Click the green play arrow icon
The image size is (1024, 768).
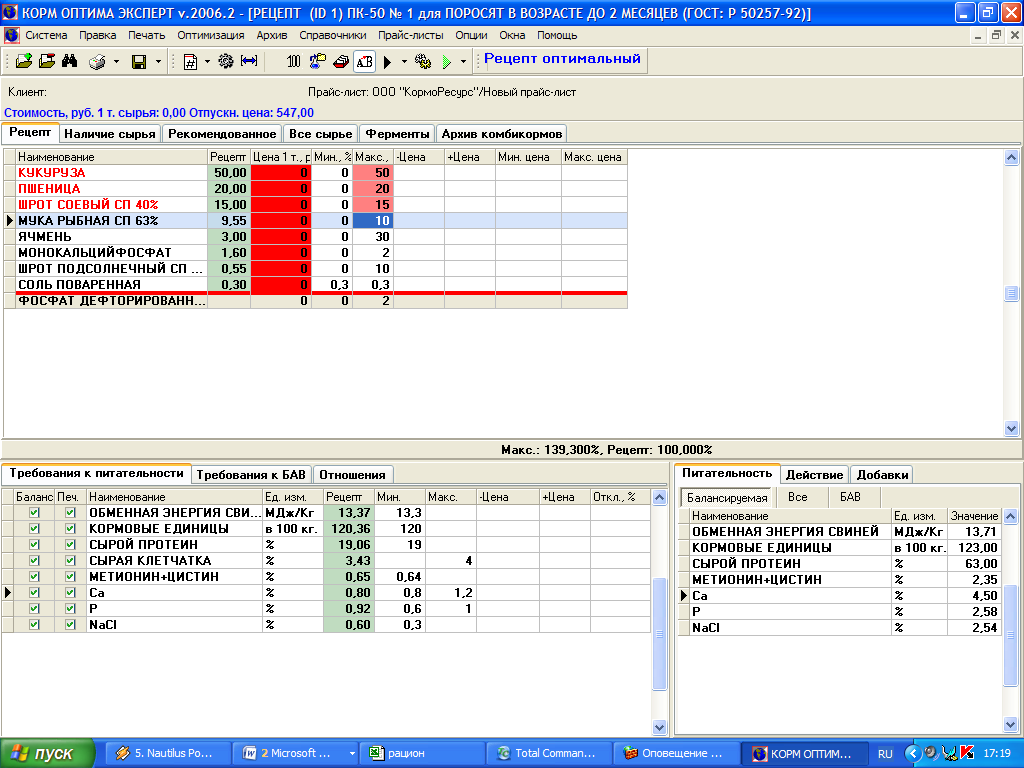click(447, 62)
